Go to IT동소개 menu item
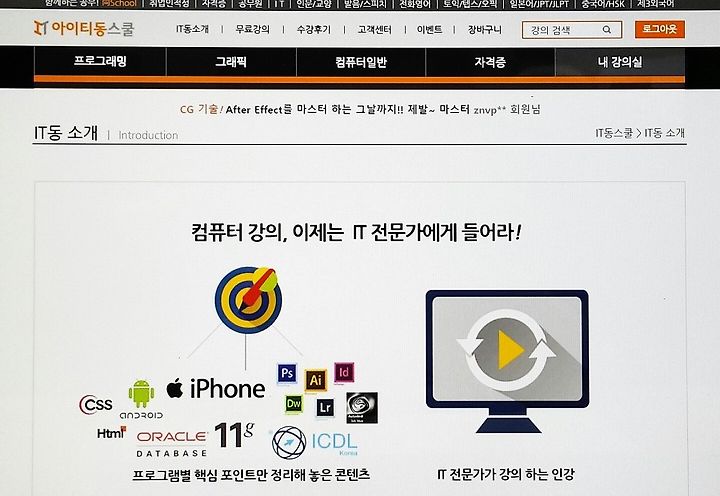The image size is (720, 496). click(192, 29)
